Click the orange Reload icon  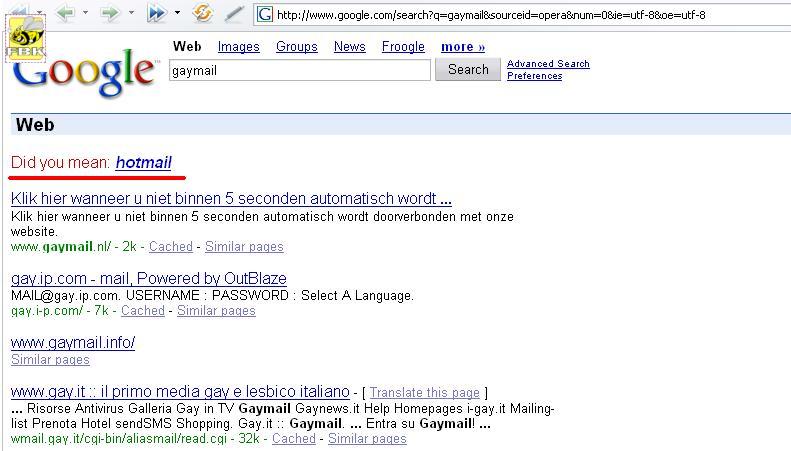[203, 13]
